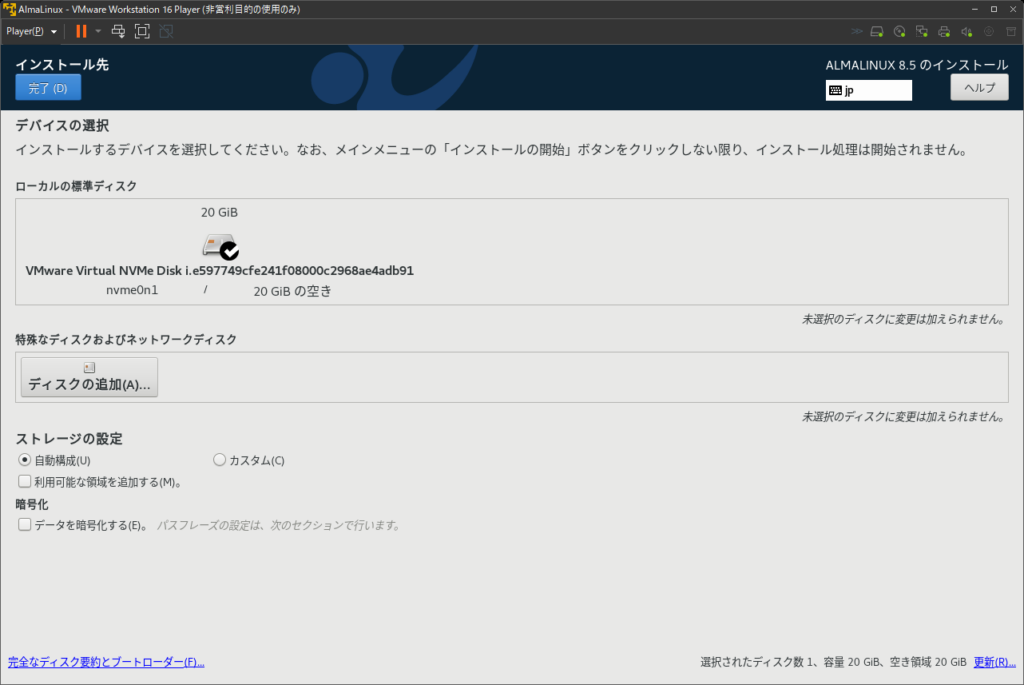Click the keyboard icon beside jp
Screen dimensions: 1024x685
835,90
